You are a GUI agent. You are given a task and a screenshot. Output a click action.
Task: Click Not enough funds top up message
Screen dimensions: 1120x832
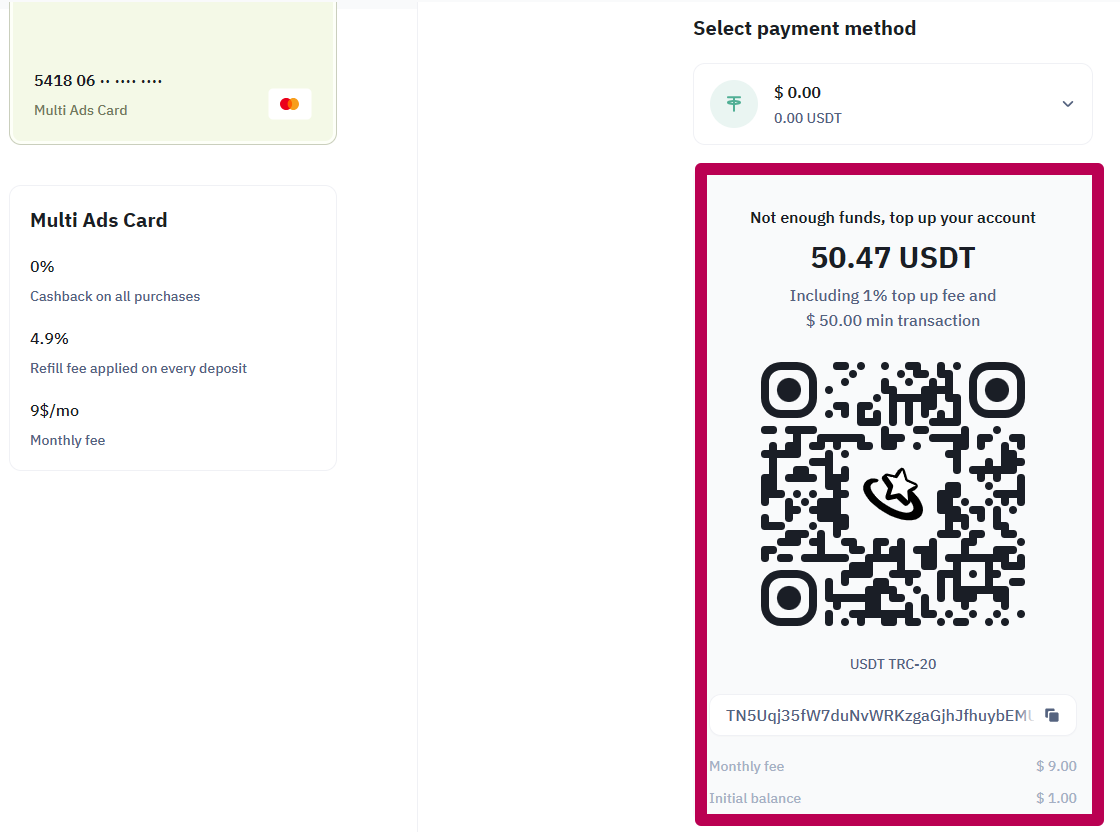[x=893, y=218]
